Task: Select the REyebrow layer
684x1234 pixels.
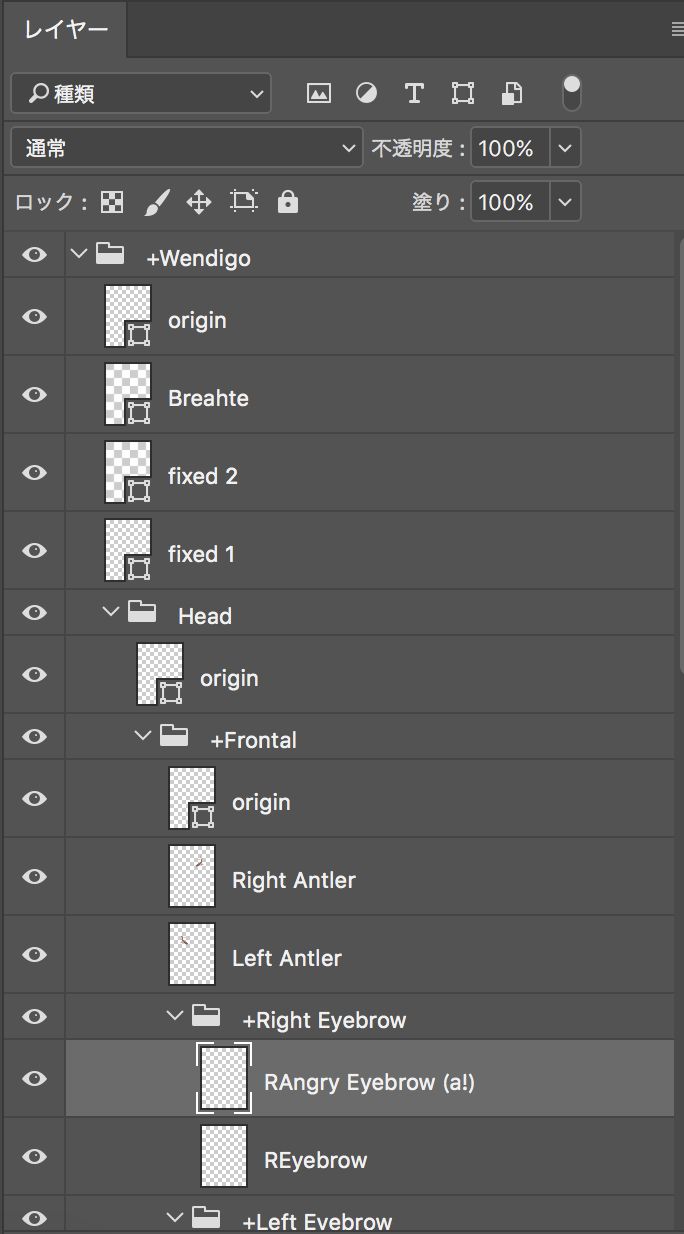Action: click(316, 1159)
